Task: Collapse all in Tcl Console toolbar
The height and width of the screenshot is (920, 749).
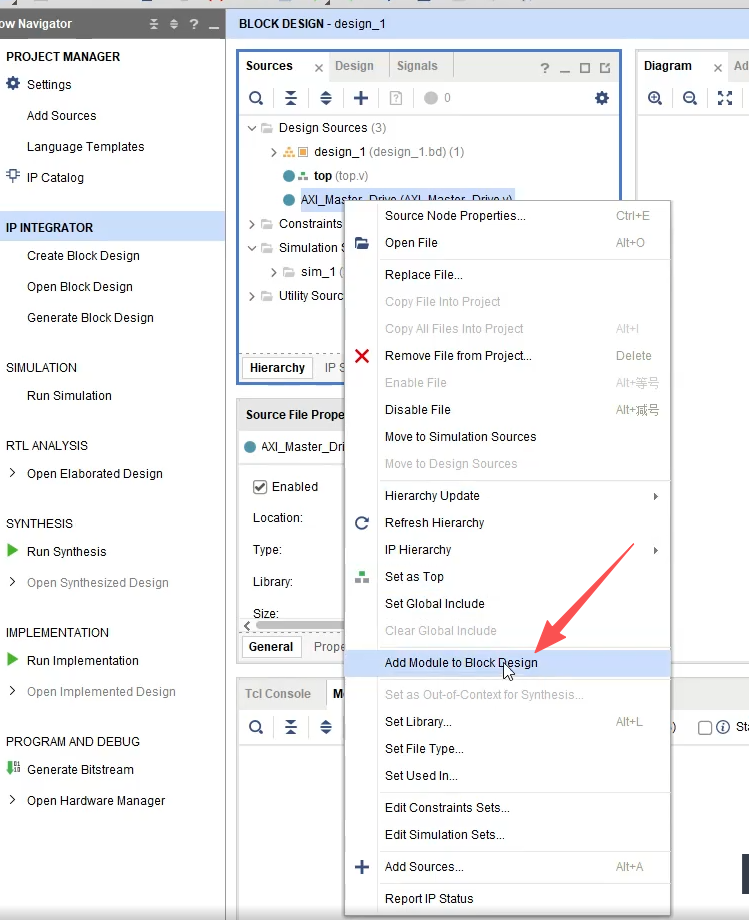Action: pyautogui.click(x=291, y=728)
